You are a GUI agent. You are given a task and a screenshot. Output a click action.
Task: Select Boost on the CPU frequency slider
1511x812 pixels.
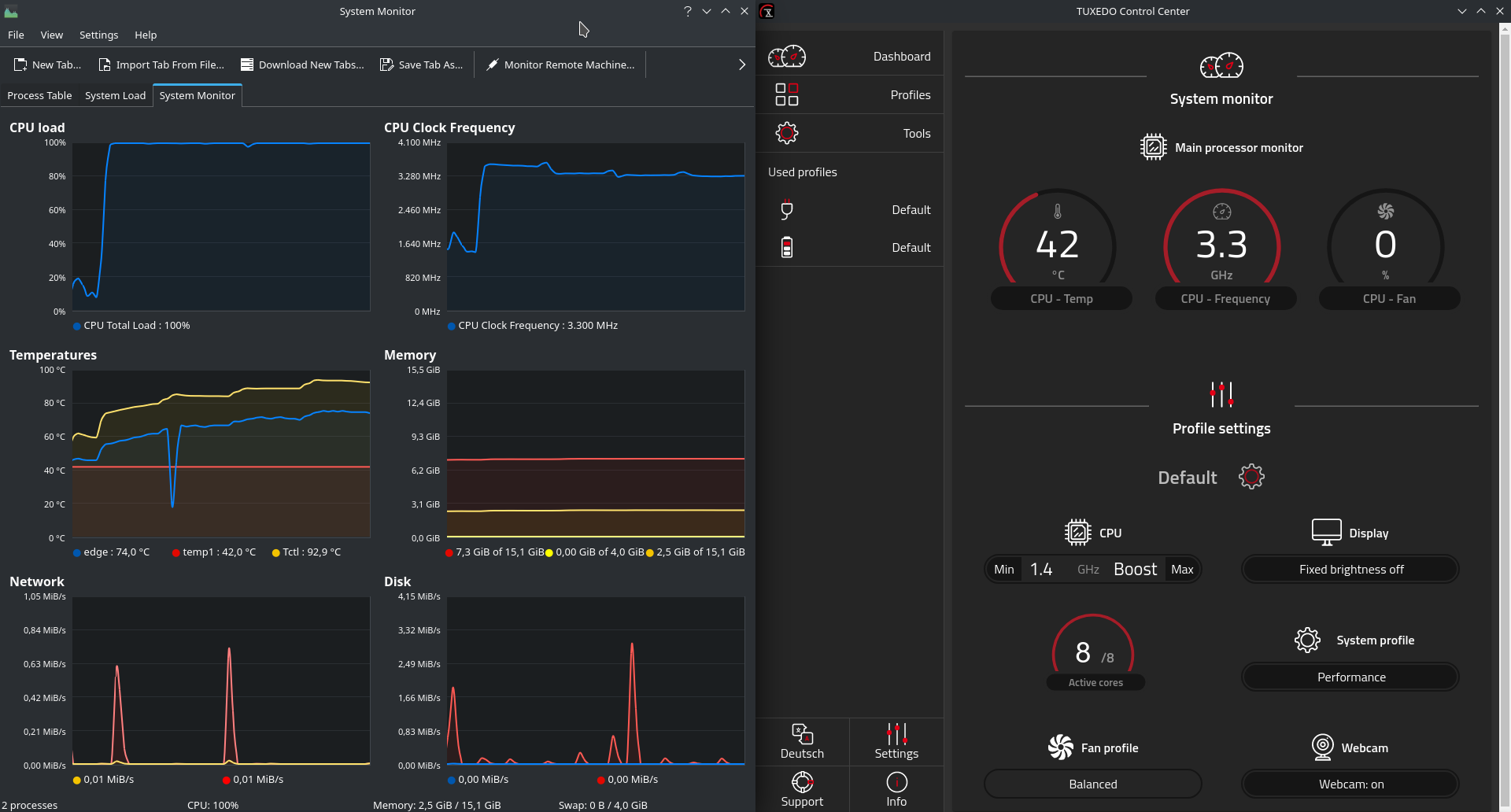[1134, 569]
